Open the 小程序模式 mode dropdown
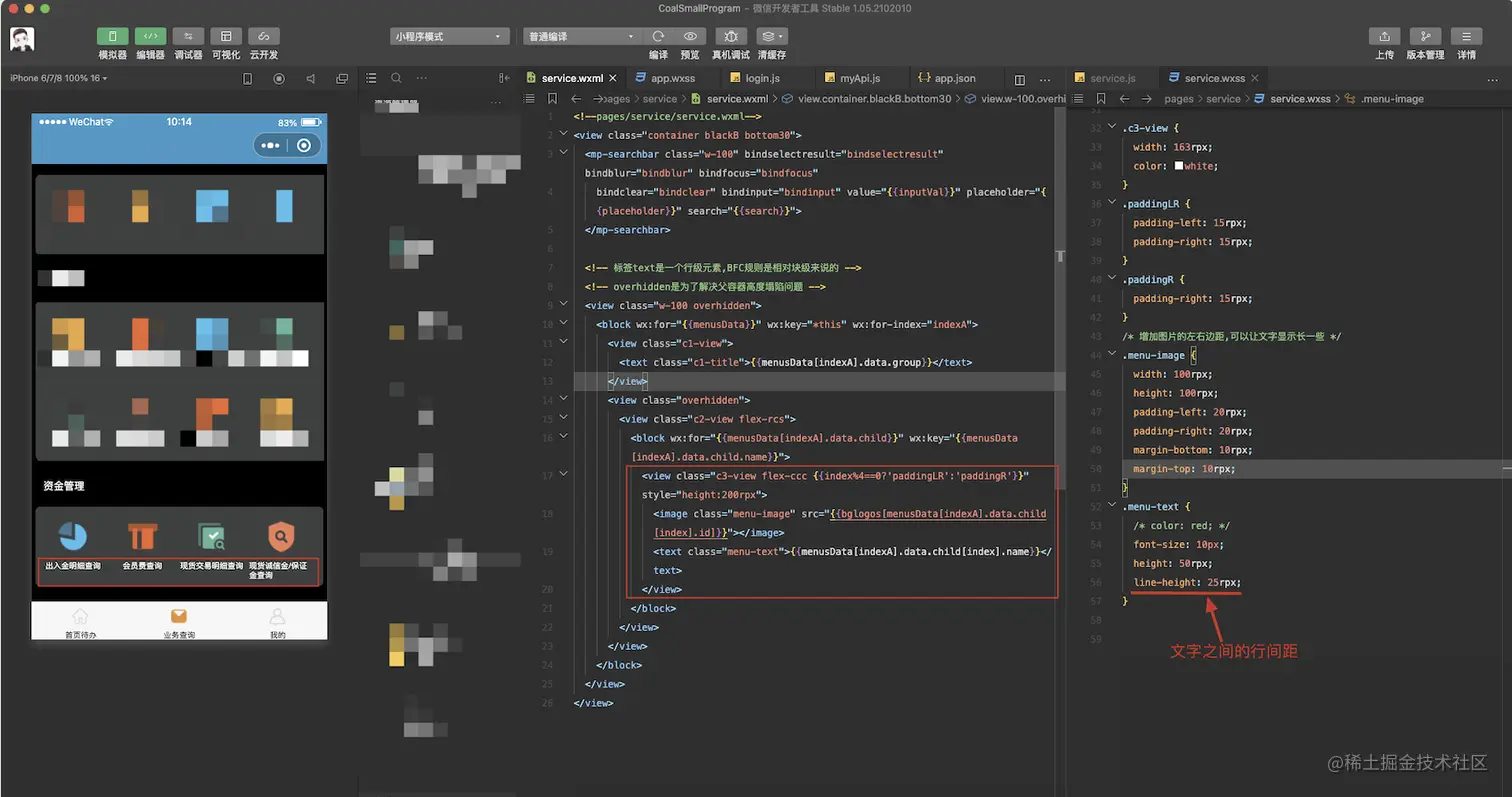Image resolution: width=1512 pixels, height=797 pixels. coord(450,36)
